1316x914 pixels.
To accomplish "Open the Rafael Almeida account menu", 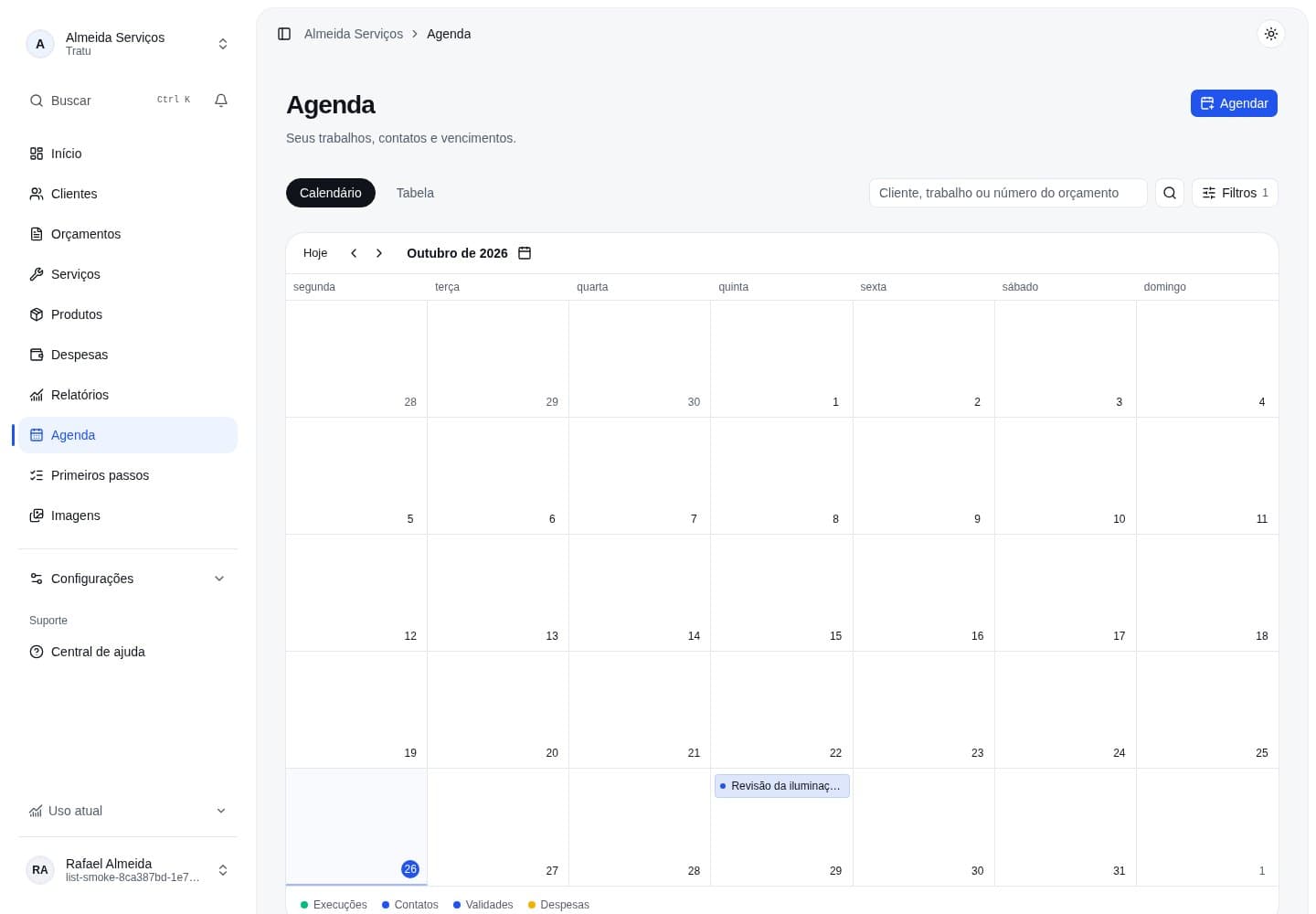I will [x=128, y=870].
